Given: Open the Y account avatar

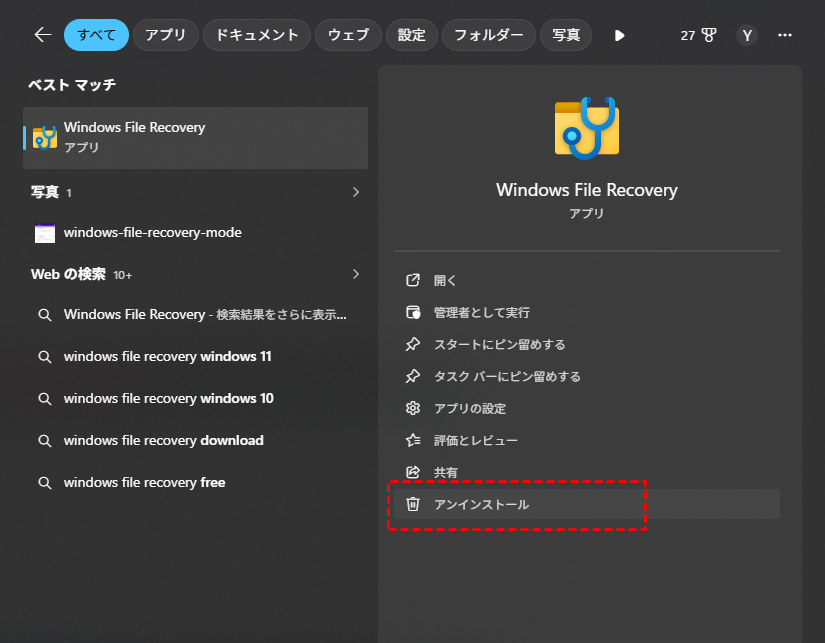Looking at the screenshot, I should pyautogui.click(x=747, y=35).
